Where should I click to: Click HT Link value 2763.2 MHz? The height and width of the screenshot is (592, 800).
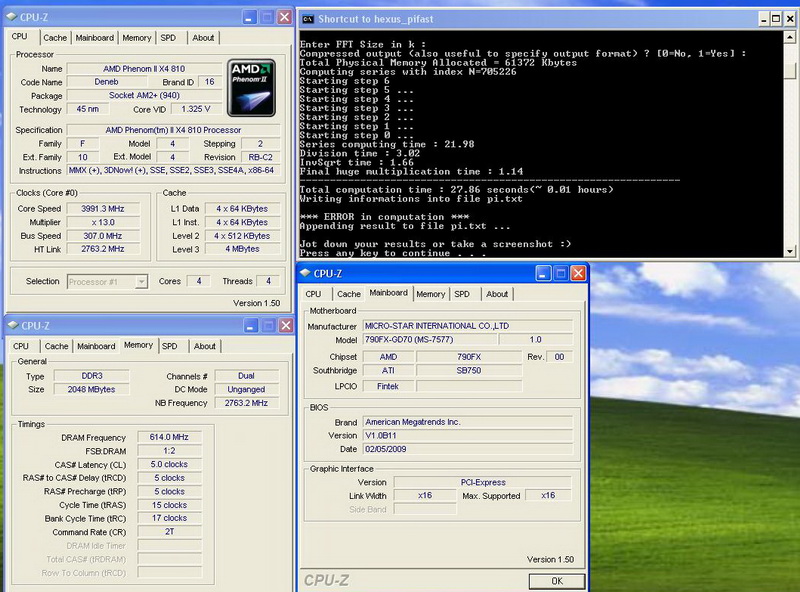click(x=103, y=249)
